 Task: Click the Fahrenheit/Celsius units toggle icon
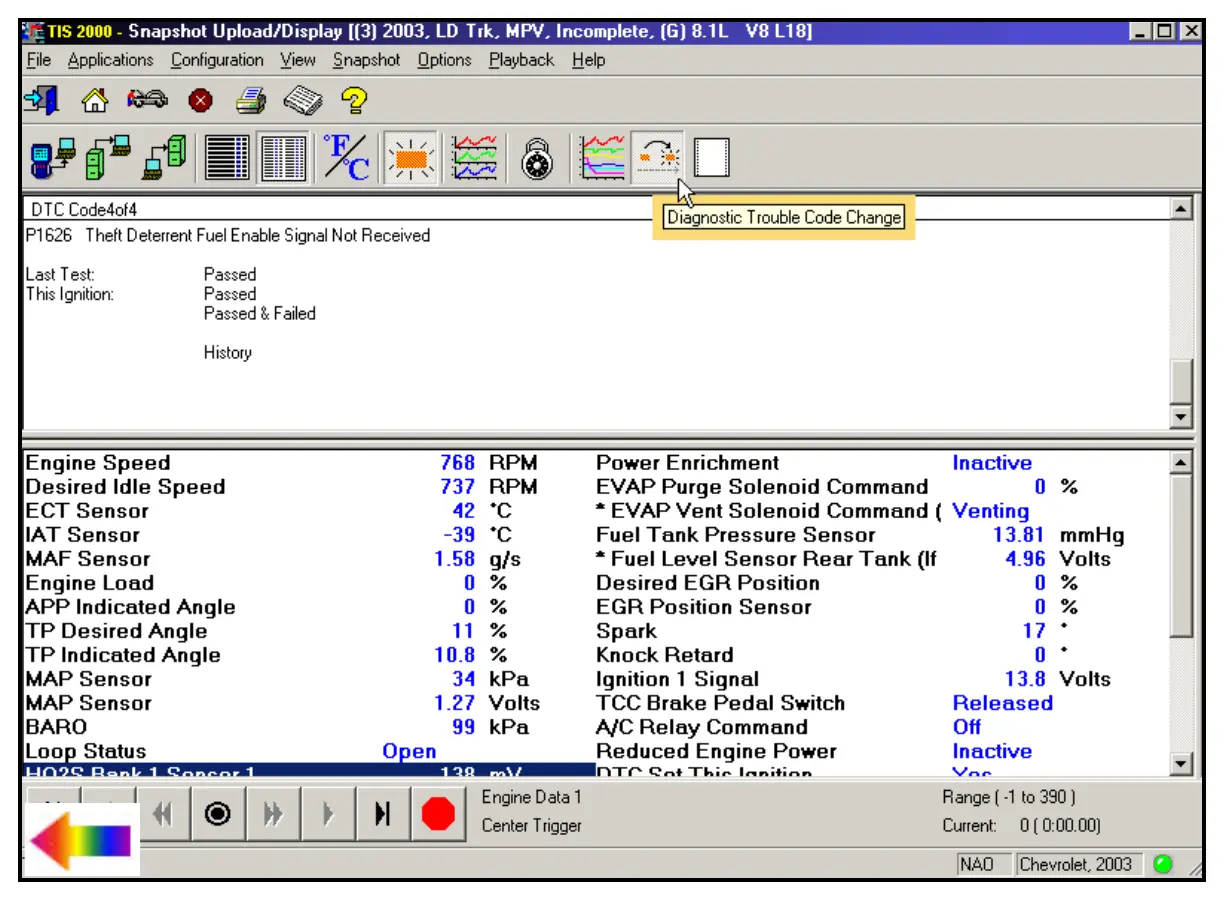point(346,158)
